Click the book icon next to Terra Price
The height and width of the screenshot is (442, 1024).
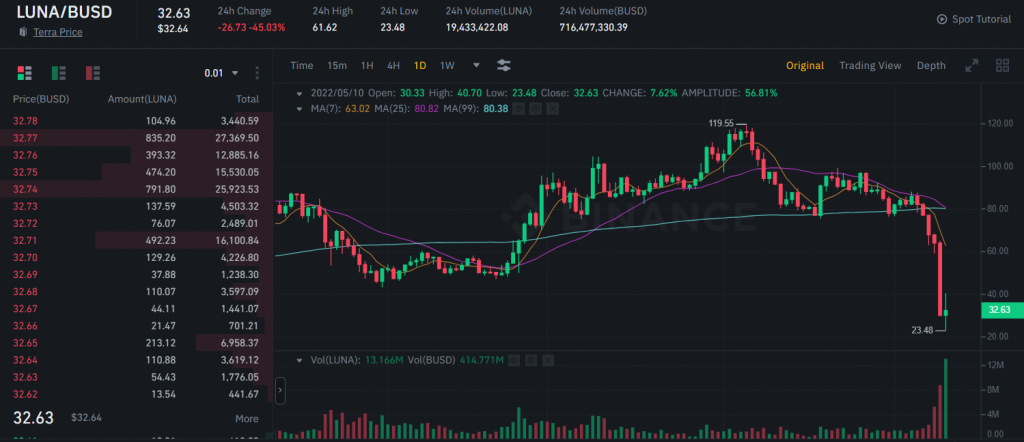23,32
